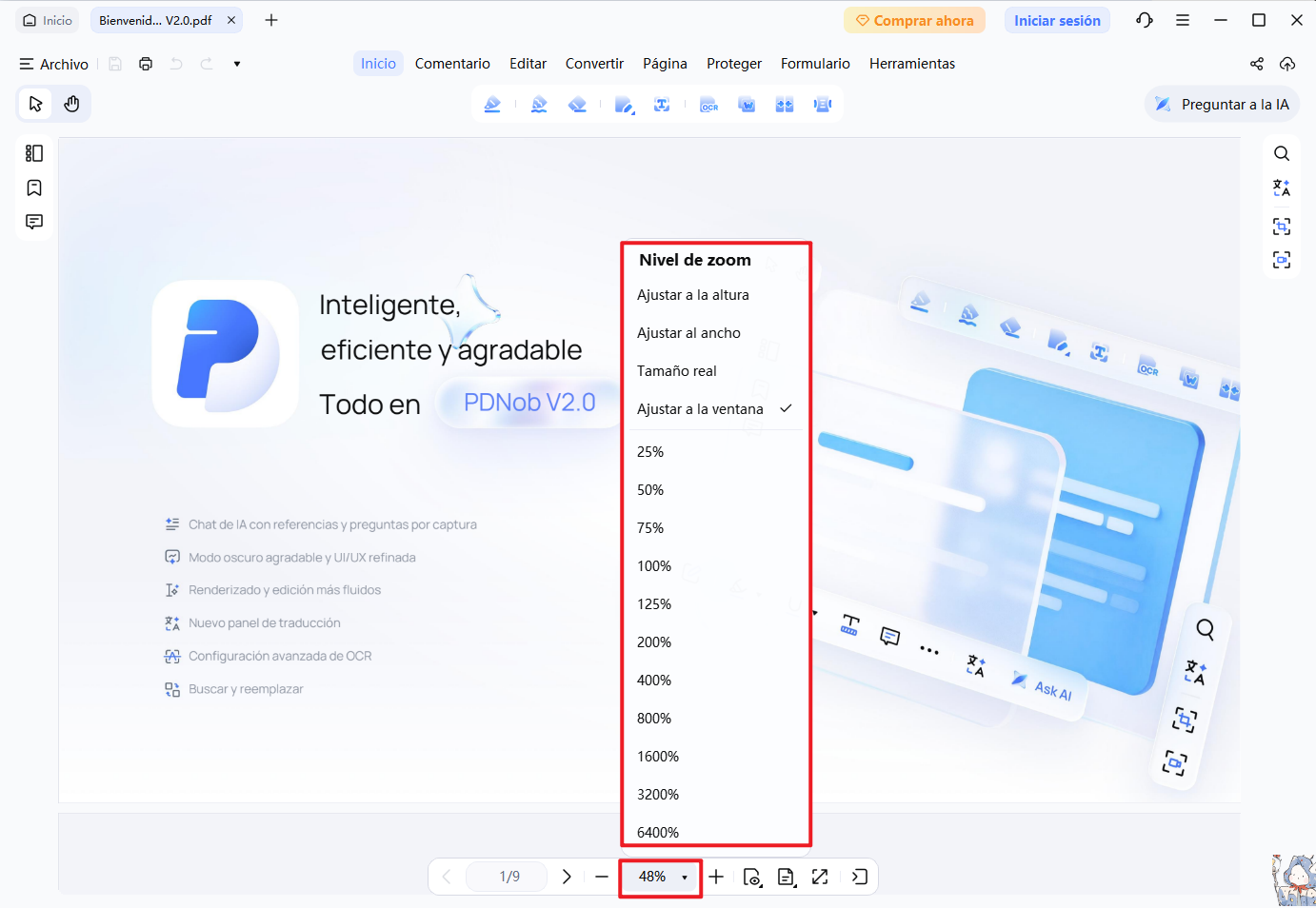Go to the previous page arrow
This screenshot has height=908, width=1316.
click(x=447, y=877)
